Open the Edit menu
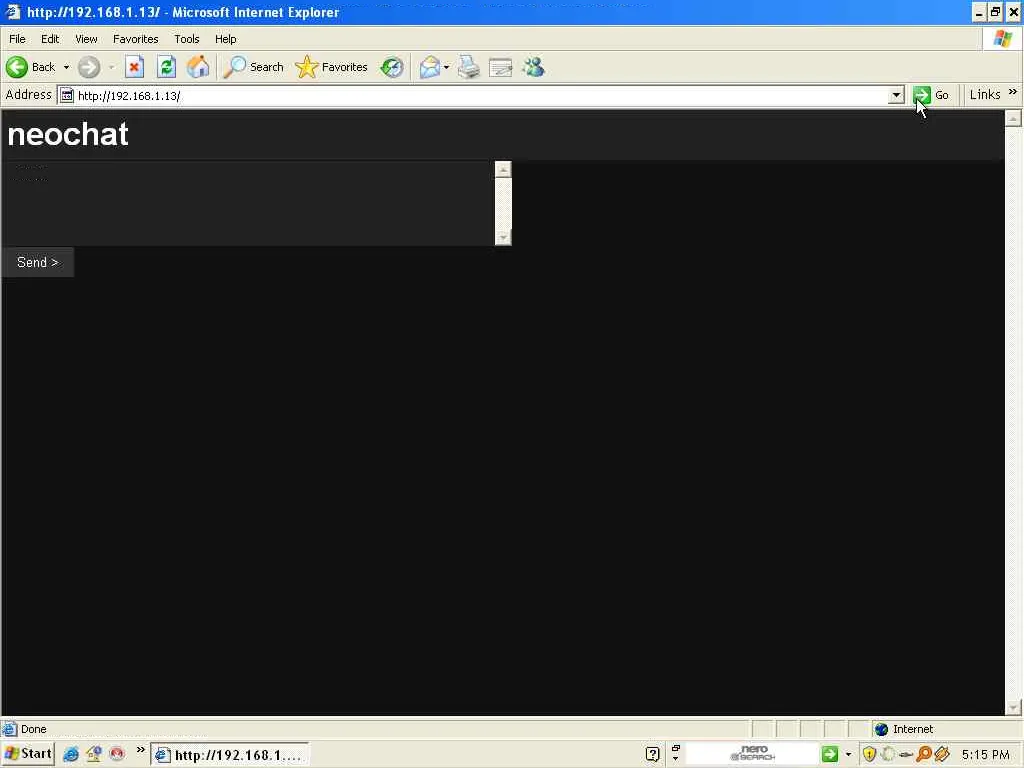Image resolution: width=1024 pixels, height=768 pixels. coord(50,39)
